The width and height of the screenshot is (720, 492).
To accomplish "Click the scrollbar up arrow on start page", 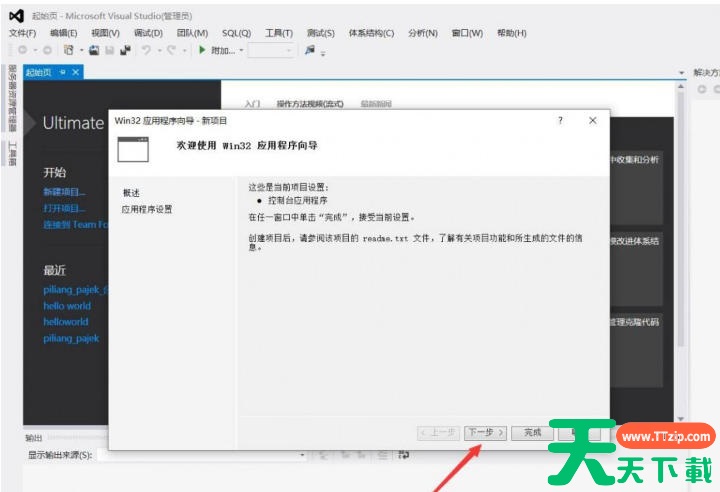I will 681,86.
